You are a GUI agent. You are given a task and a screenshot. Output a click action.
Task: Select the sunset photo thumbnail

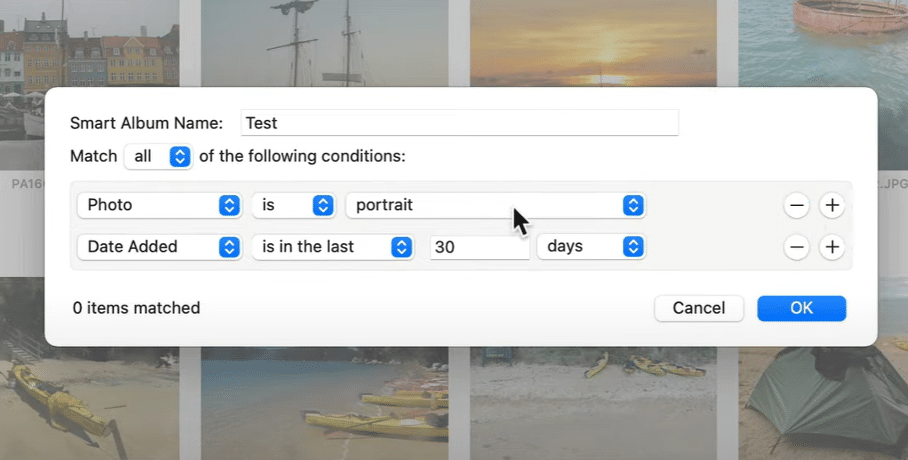pos(593,43)
